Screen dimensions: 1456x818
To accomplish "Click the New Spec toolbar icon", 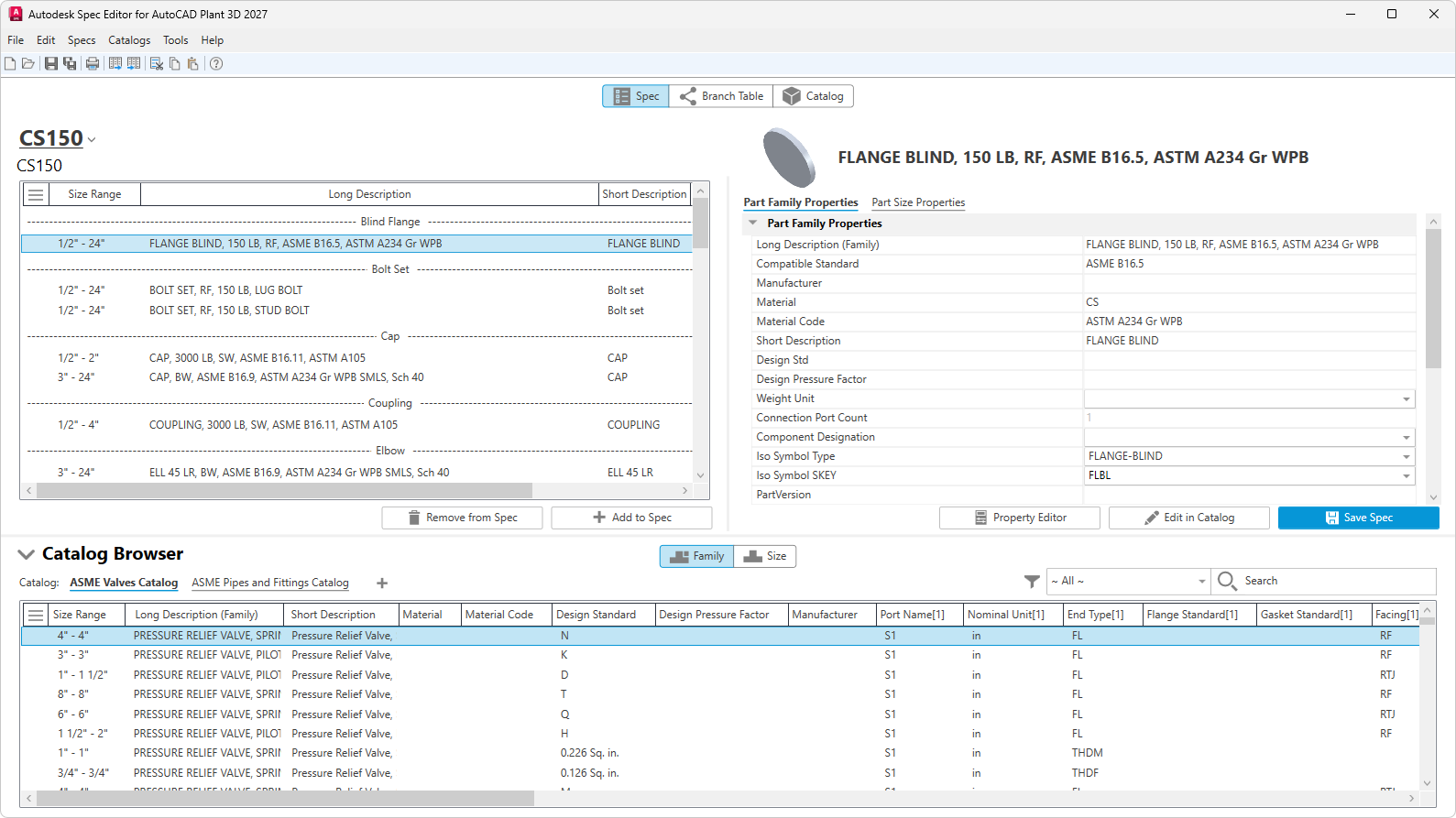I will click(x=10, y=63).
